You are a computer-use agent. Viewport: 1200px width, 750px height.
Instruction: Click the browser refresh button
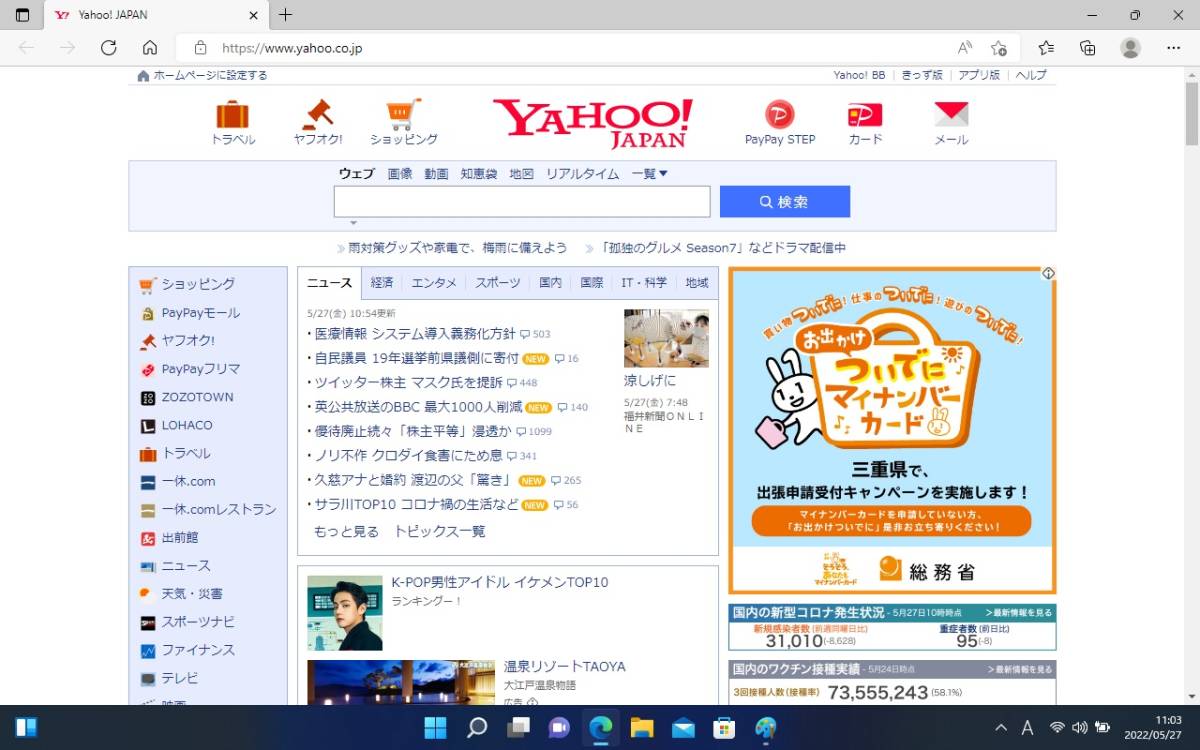[109, 47]
